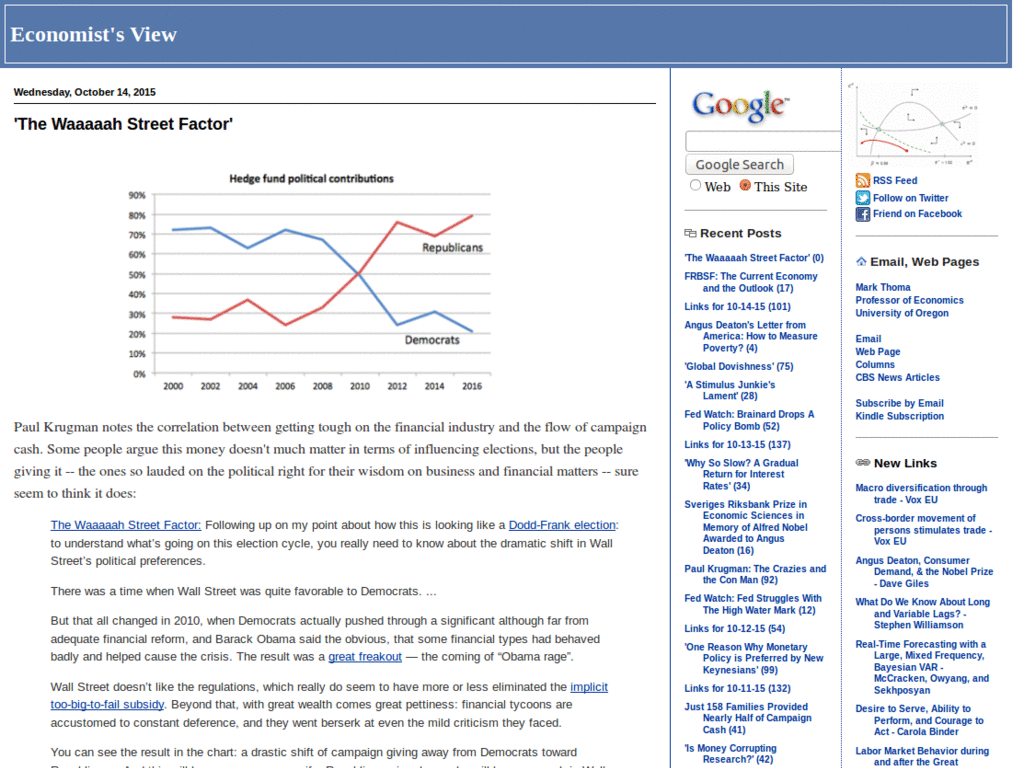Open Mark Thoma profile link

(x=882, y=287)
